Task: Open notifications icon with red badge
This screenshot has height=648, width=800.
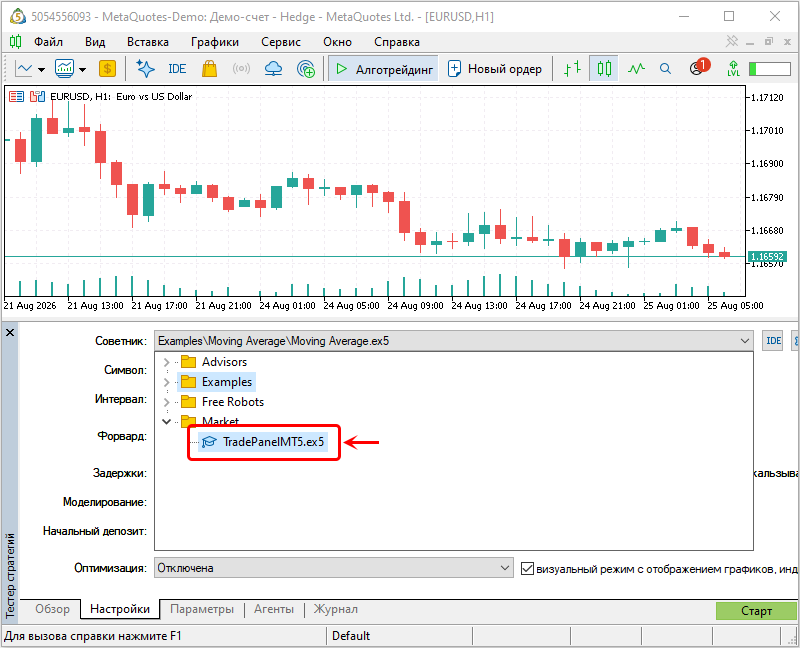Action: click(x=699, y=67)
